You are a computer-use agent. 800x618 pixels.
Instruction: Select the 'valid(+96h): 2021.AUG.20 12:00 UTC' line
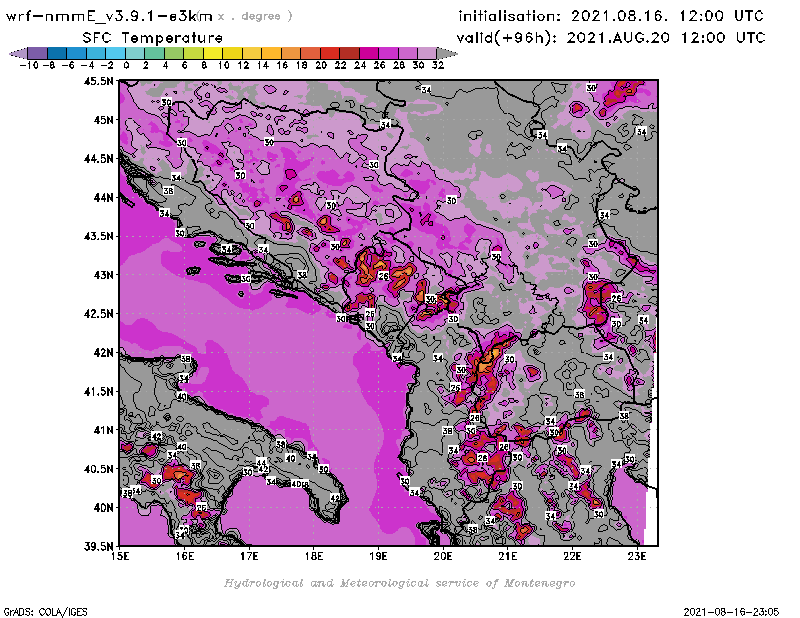[x=611, y=37]
